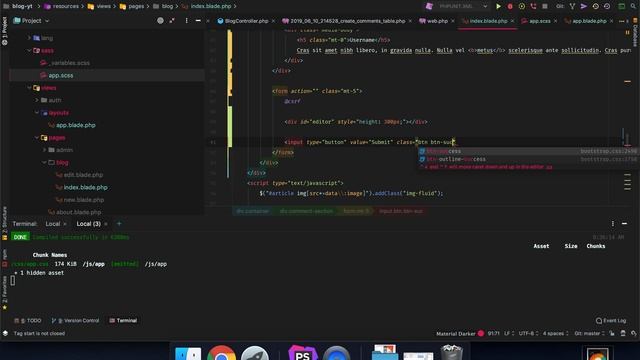This screenshot has height=360, width=640.
Task: Open Chrome from the Dock
Action: [x=221, y=353]
